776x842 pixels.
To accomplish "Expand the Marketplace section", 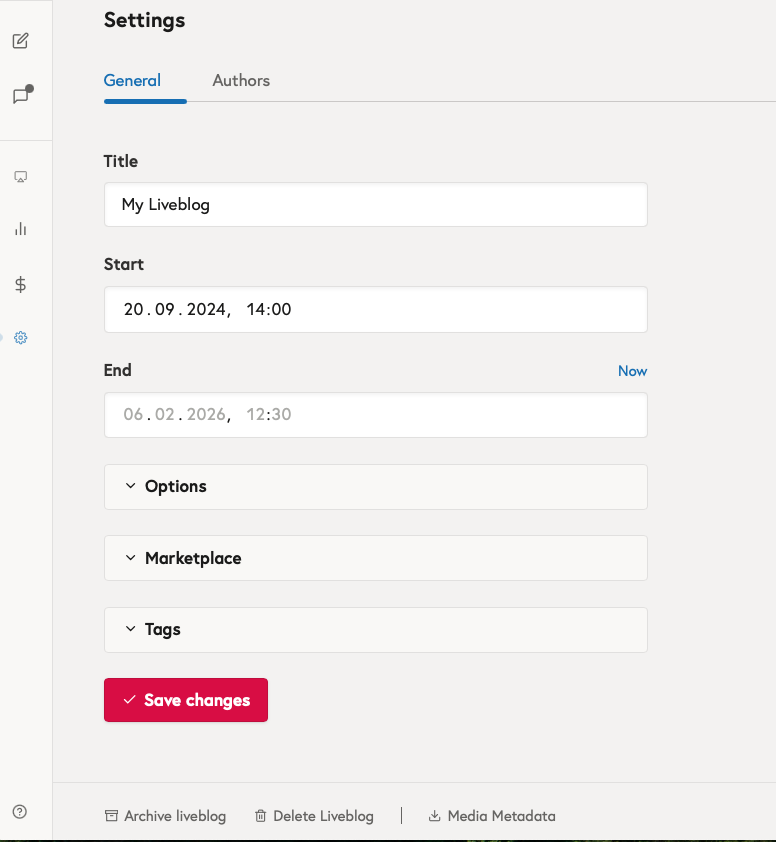I will click(x=192, y=558).
